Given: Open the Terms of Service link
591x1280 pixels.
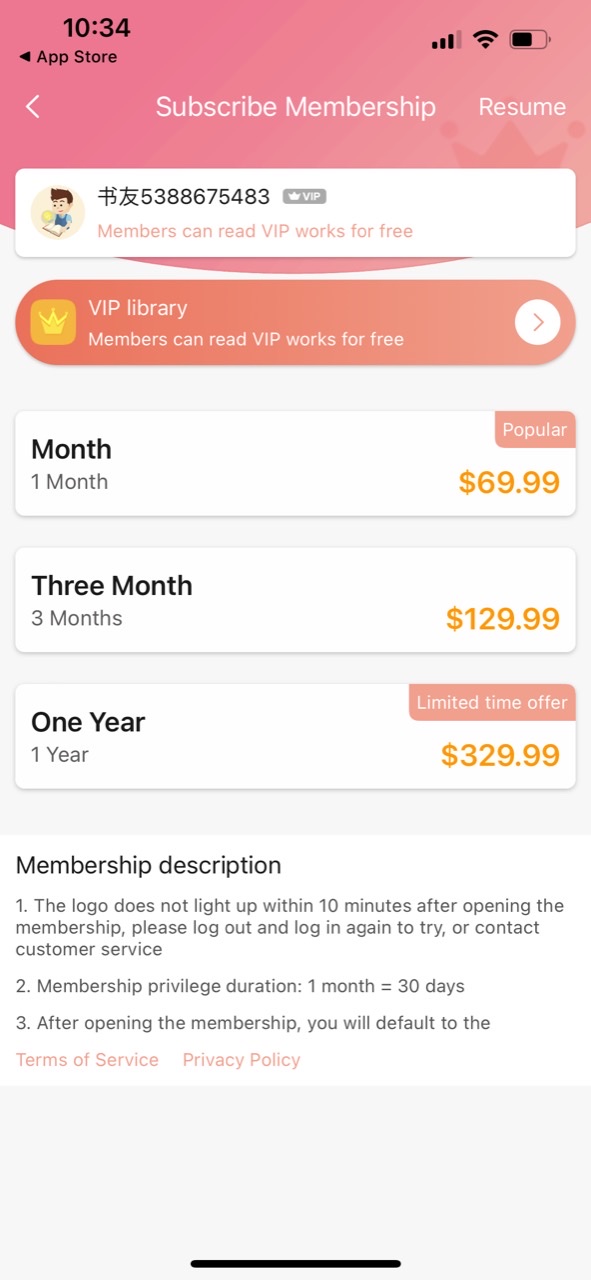Looking at the screenshot, I should click(x=87, y=1060).
